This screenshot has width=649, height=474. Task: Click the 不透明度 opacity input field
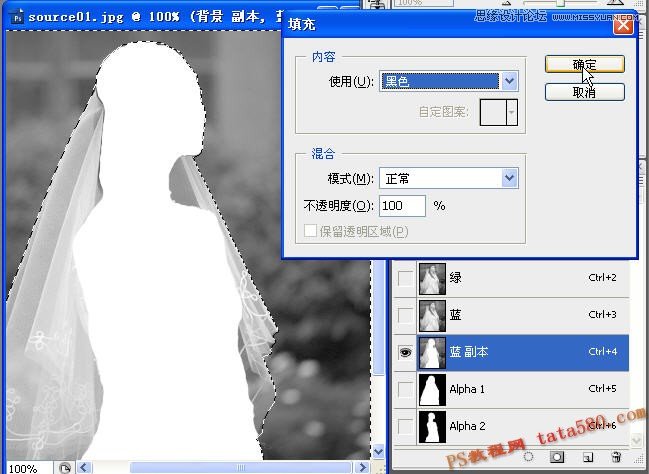click(x=402, y=206)
